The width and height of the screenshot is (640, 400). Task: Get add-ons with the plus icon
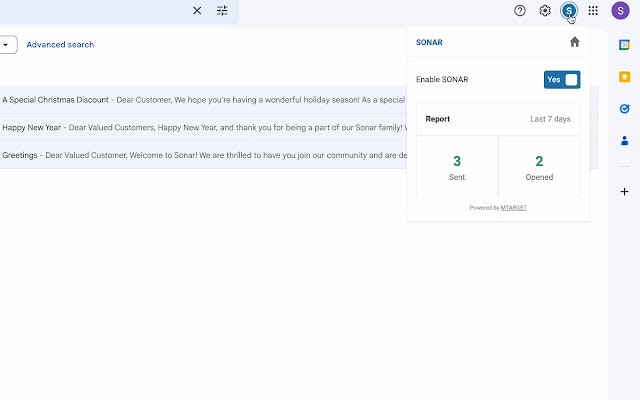click(x=624, y=191)
